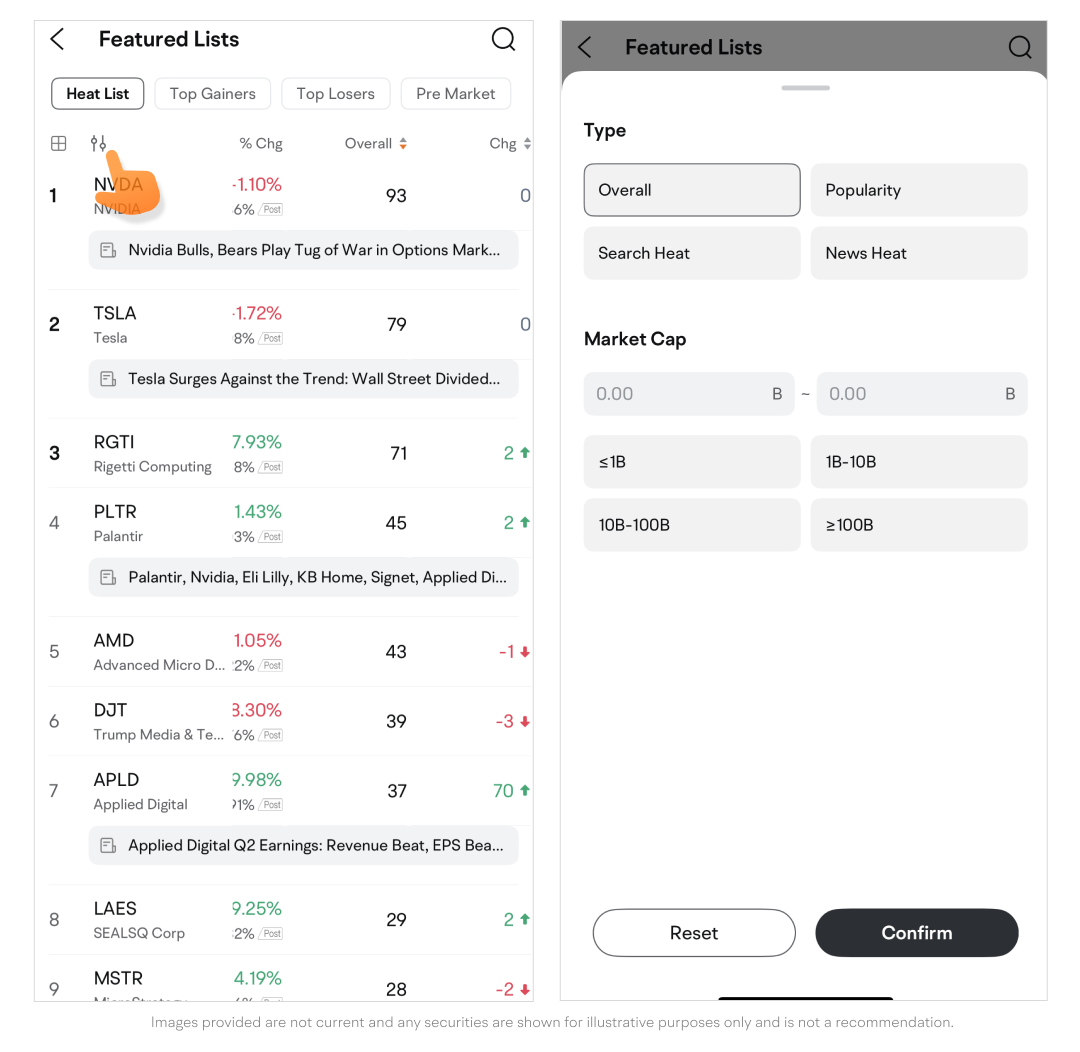Viewport: 1080px width, 1052px height.
Task: Click the news icon beside Nvidia headline
Action: point(108,250)
